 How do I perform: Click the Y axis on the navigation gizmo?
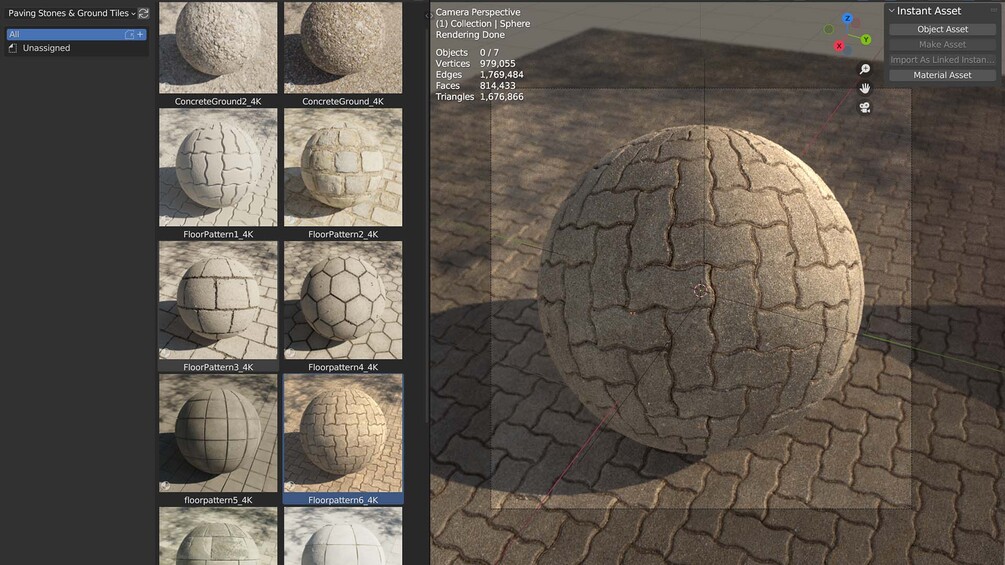coord(866,40)
